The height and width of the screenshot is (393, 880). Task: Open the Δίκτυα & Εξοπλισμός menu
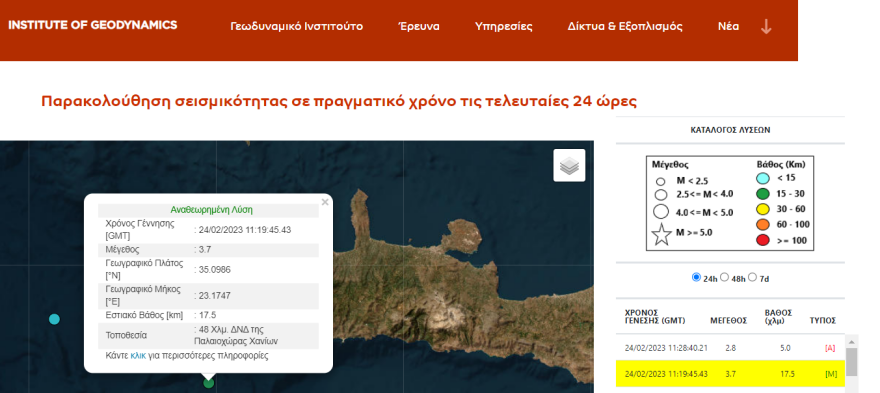pyautogui.click(x=625, y=26)
